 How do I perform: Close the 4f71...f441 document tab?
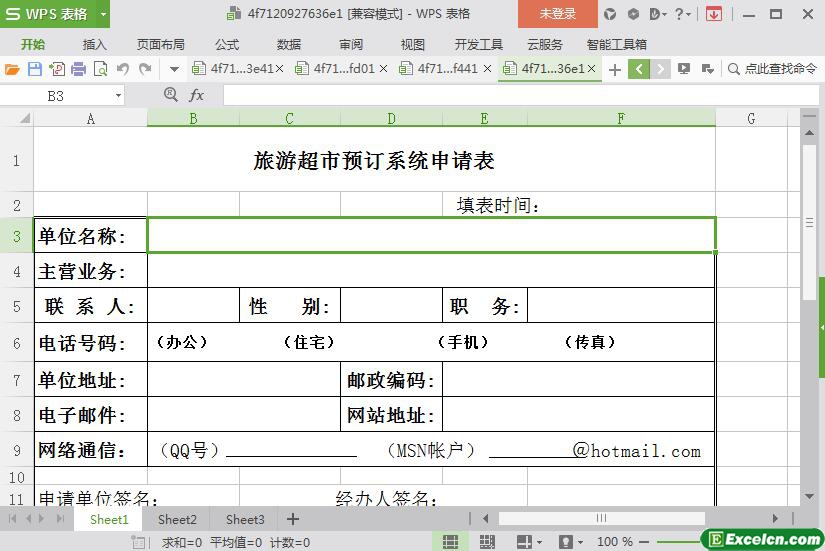(x=487, y=68)
